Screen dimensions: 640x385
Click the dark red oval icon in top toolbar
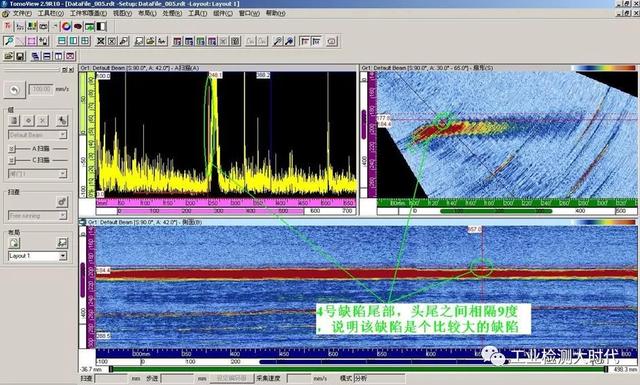coord(78,27)
